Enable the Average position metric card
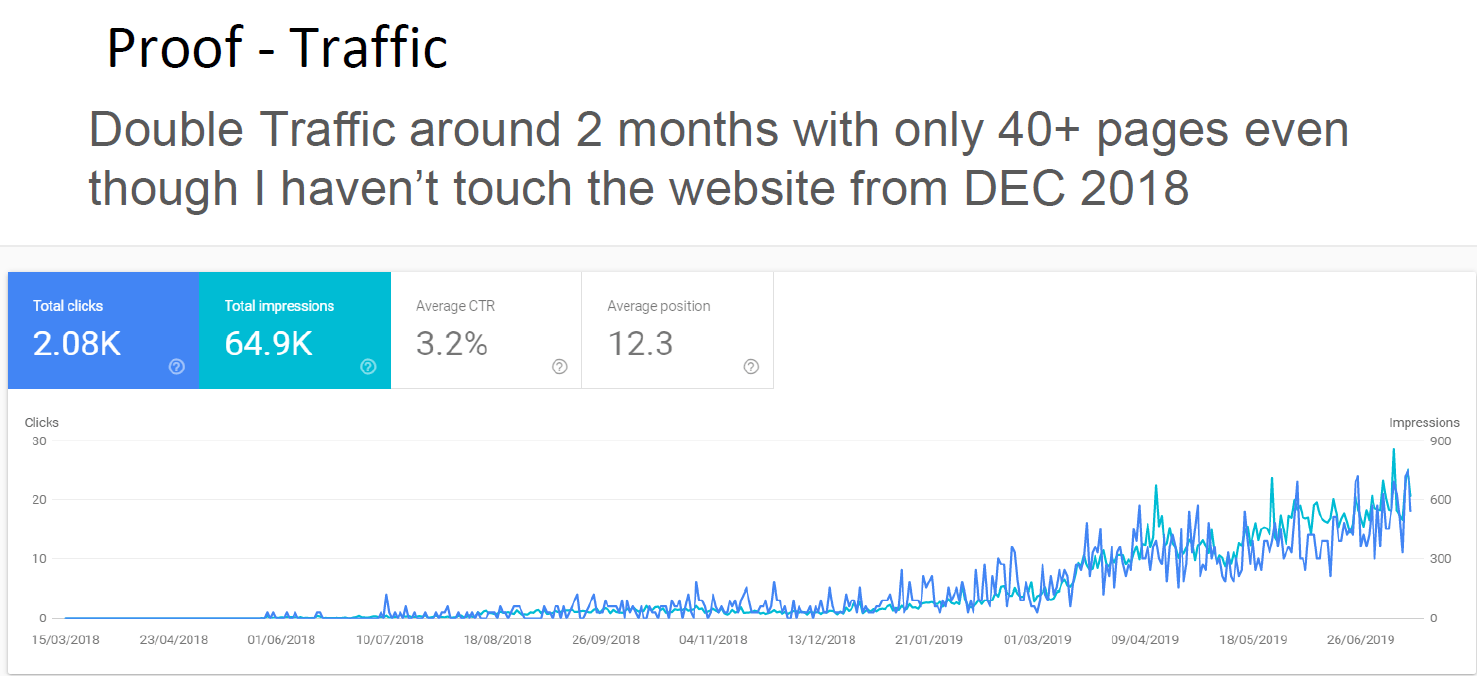The width and height of the screenshot is (1477, 676). click(677, 330)
